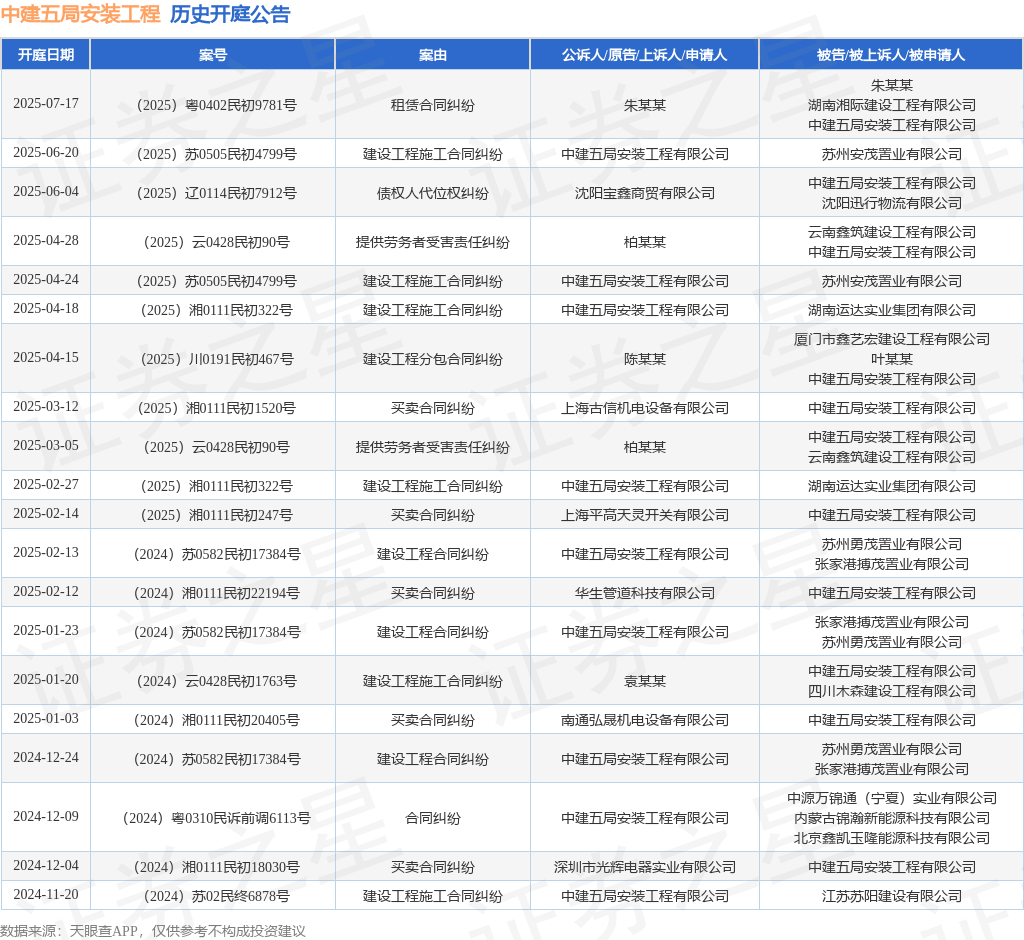Select the date 2025-01-20

(x=46, y=681)
